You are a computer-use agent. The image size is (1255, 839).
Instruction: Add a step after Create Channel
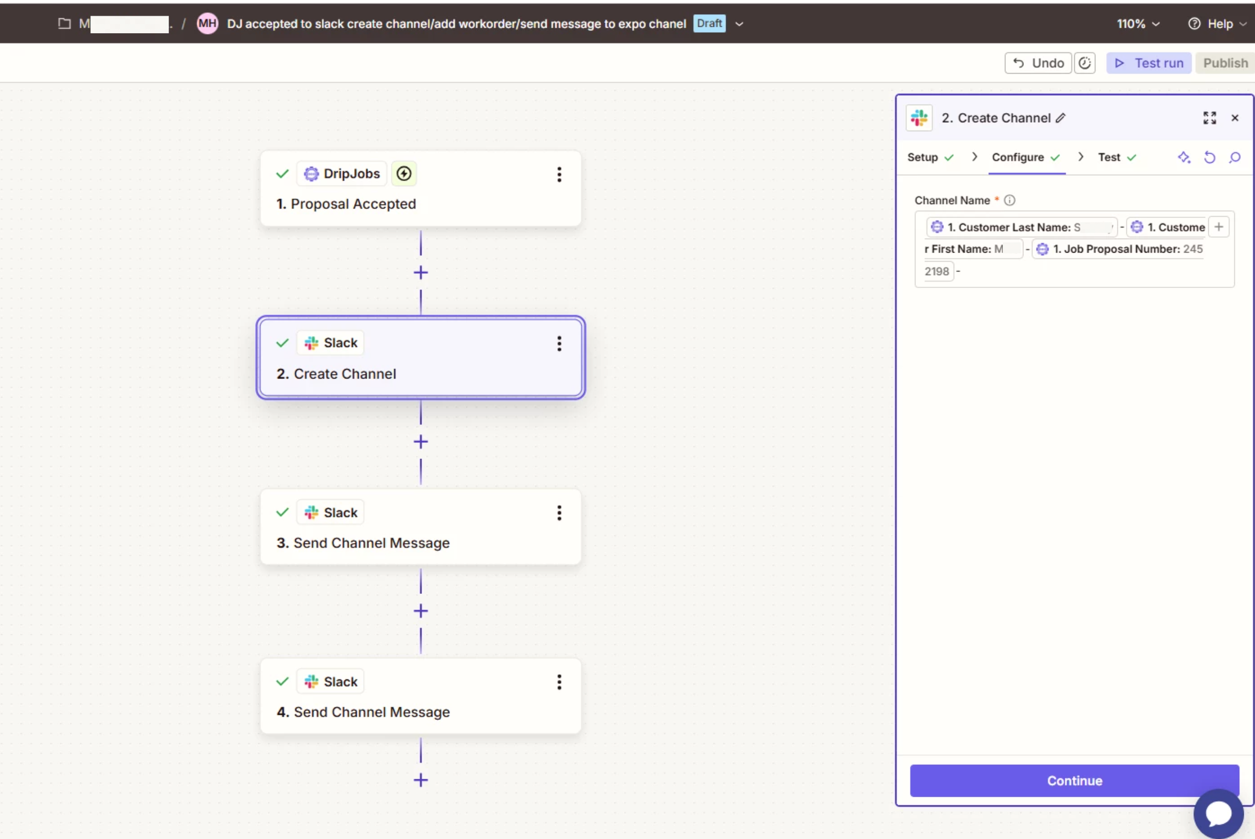pos(421,442)
